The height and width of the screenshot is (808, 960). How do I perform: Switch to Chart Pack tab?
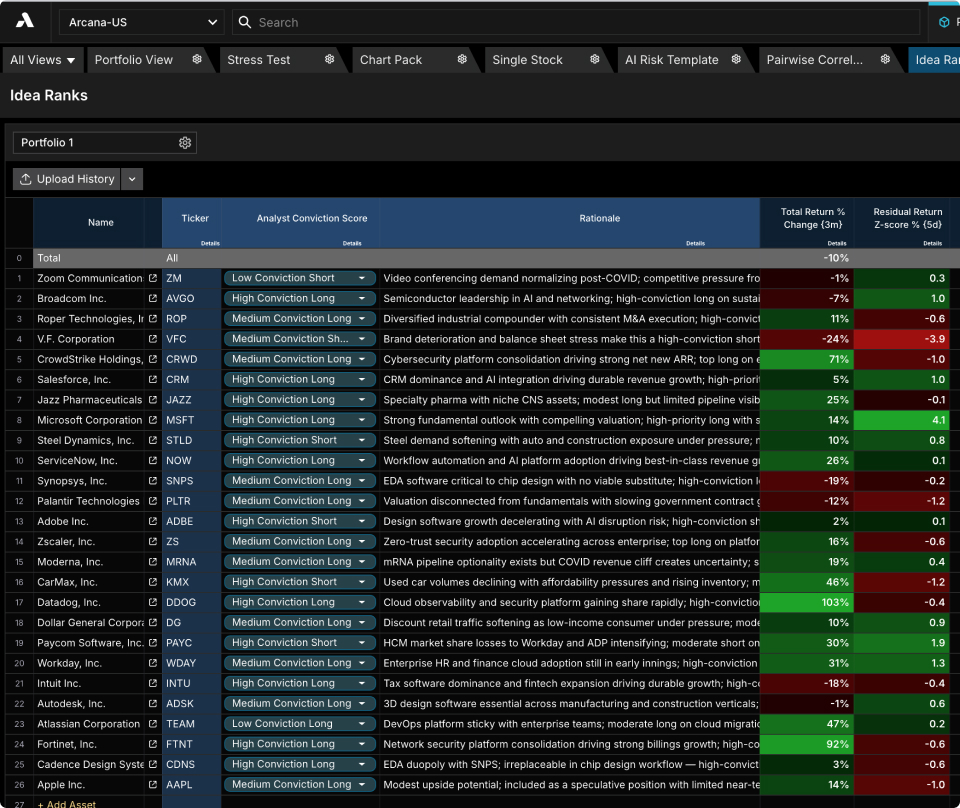click(391, 60)
